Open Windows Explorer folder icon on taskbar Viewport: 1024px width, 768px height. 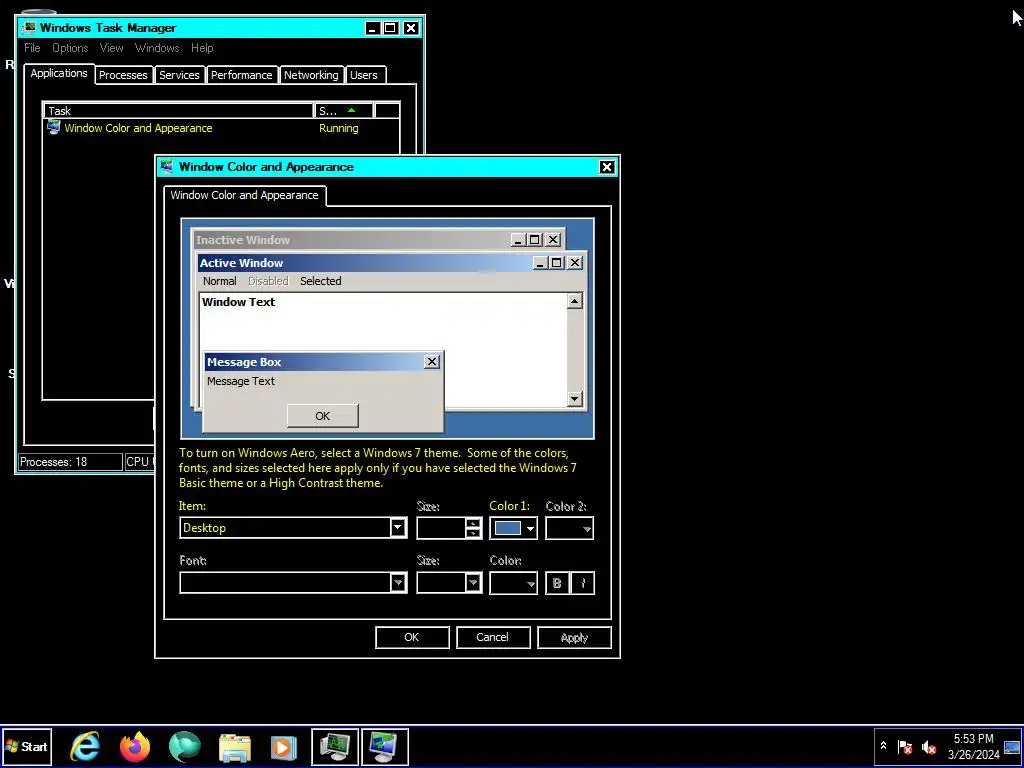point(234,747)
